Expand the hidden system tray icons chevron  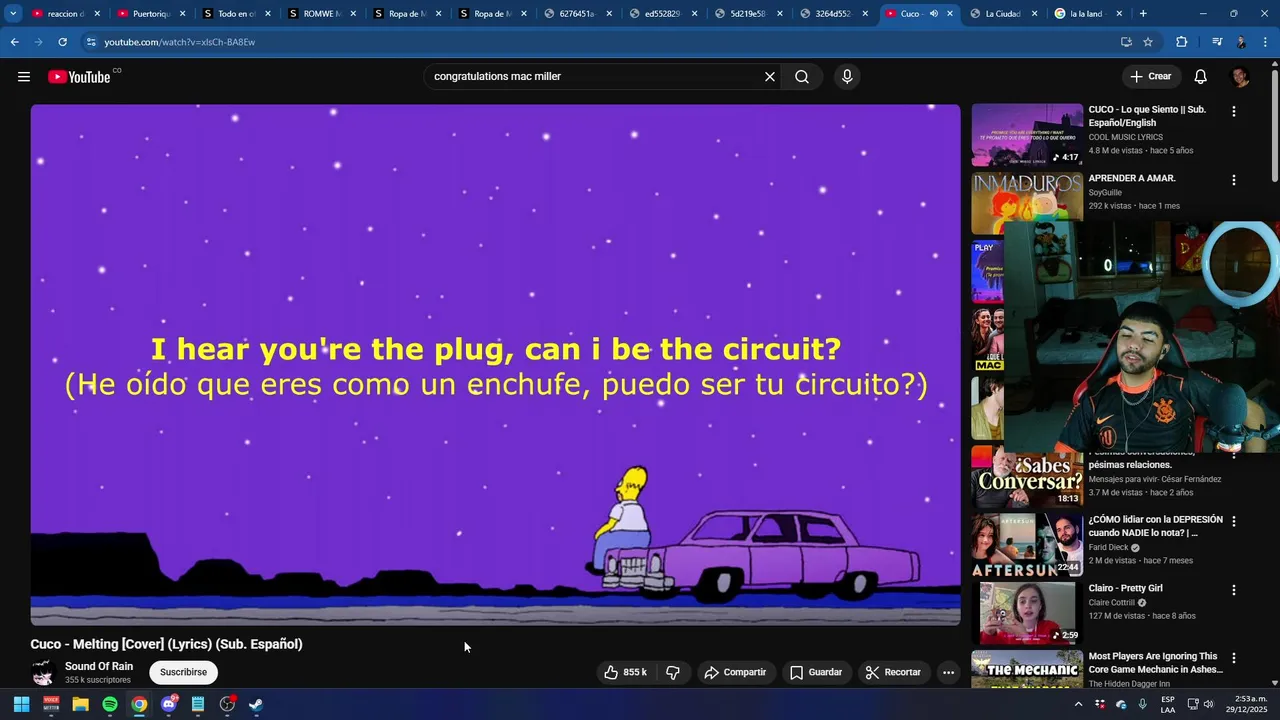click(1078, 704)
